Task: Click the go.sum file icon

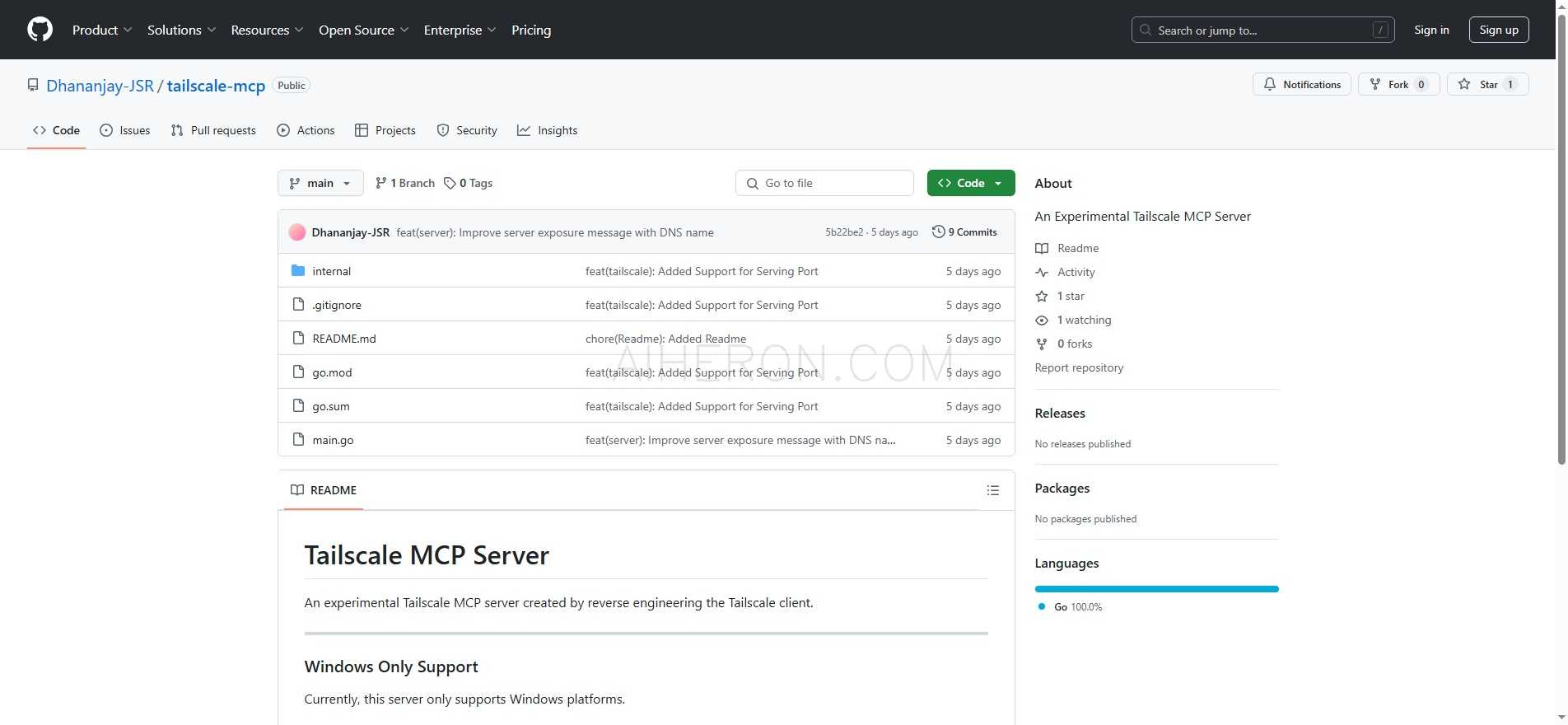Action: click(298, 405)
